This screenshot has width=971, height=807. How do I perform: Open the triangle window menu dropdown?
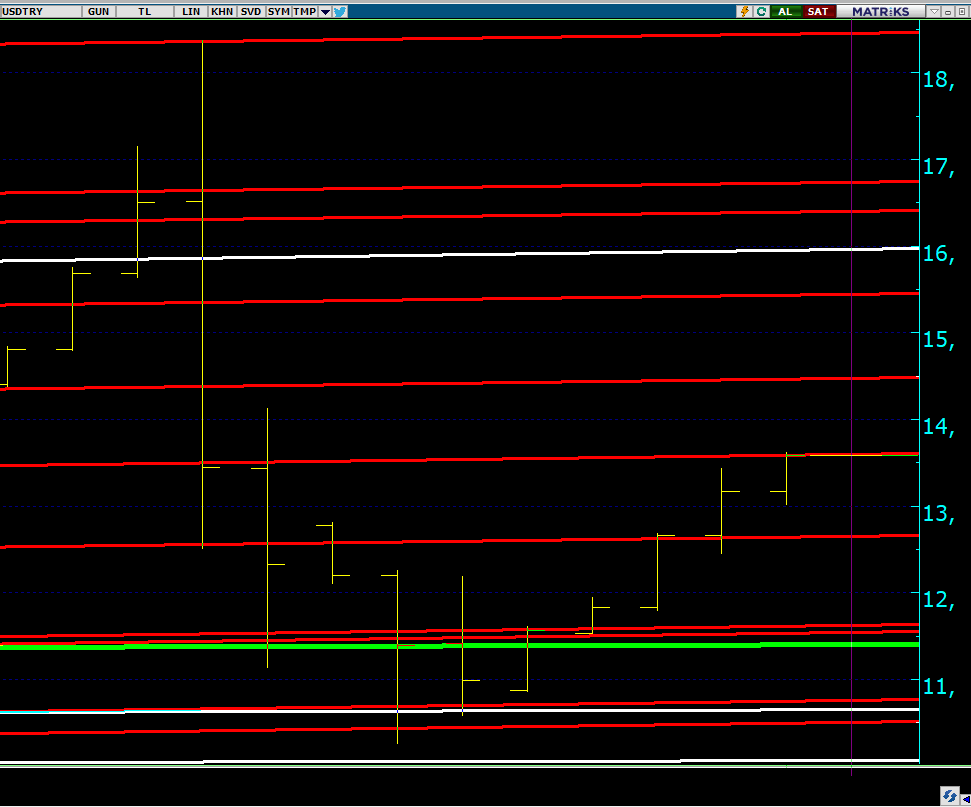(x=934, y=12)
